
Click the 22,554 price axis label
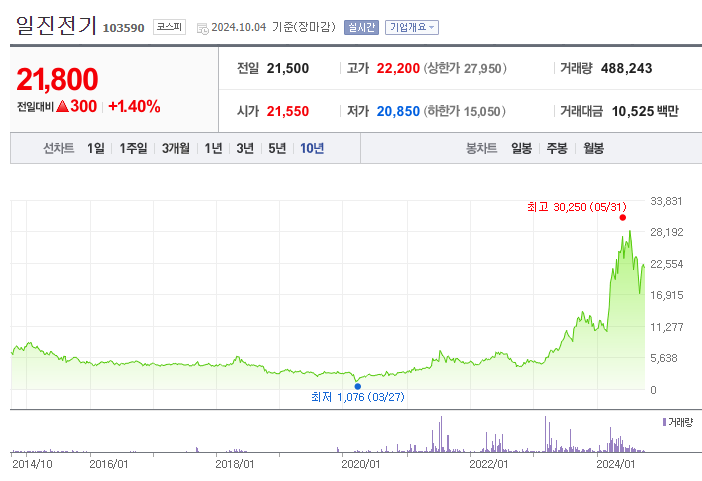(667, 264)
